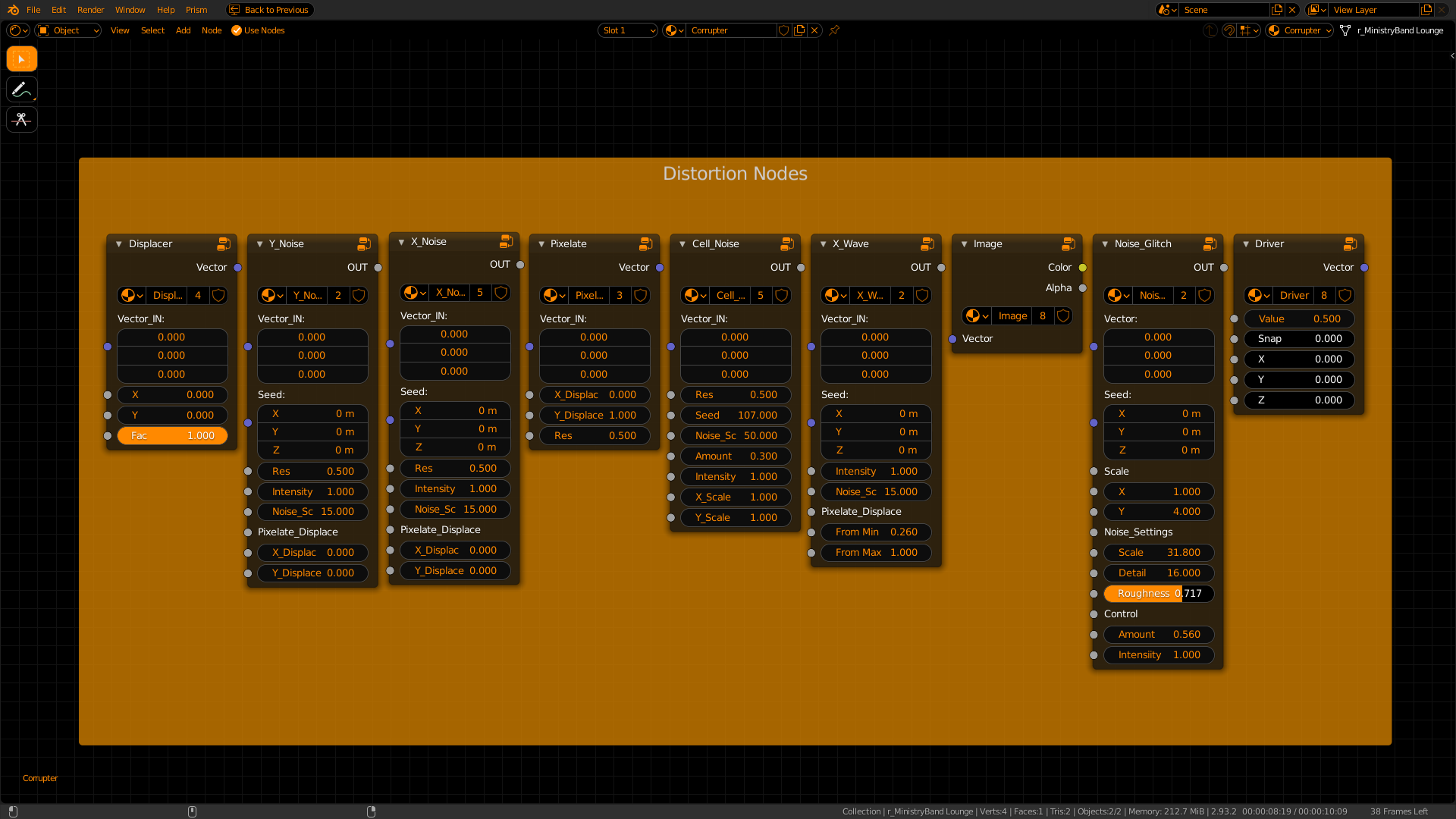Toggle fake user shield on Driver node
1456x819 pixels.
pyautogui.click(x=1345, y=295)
